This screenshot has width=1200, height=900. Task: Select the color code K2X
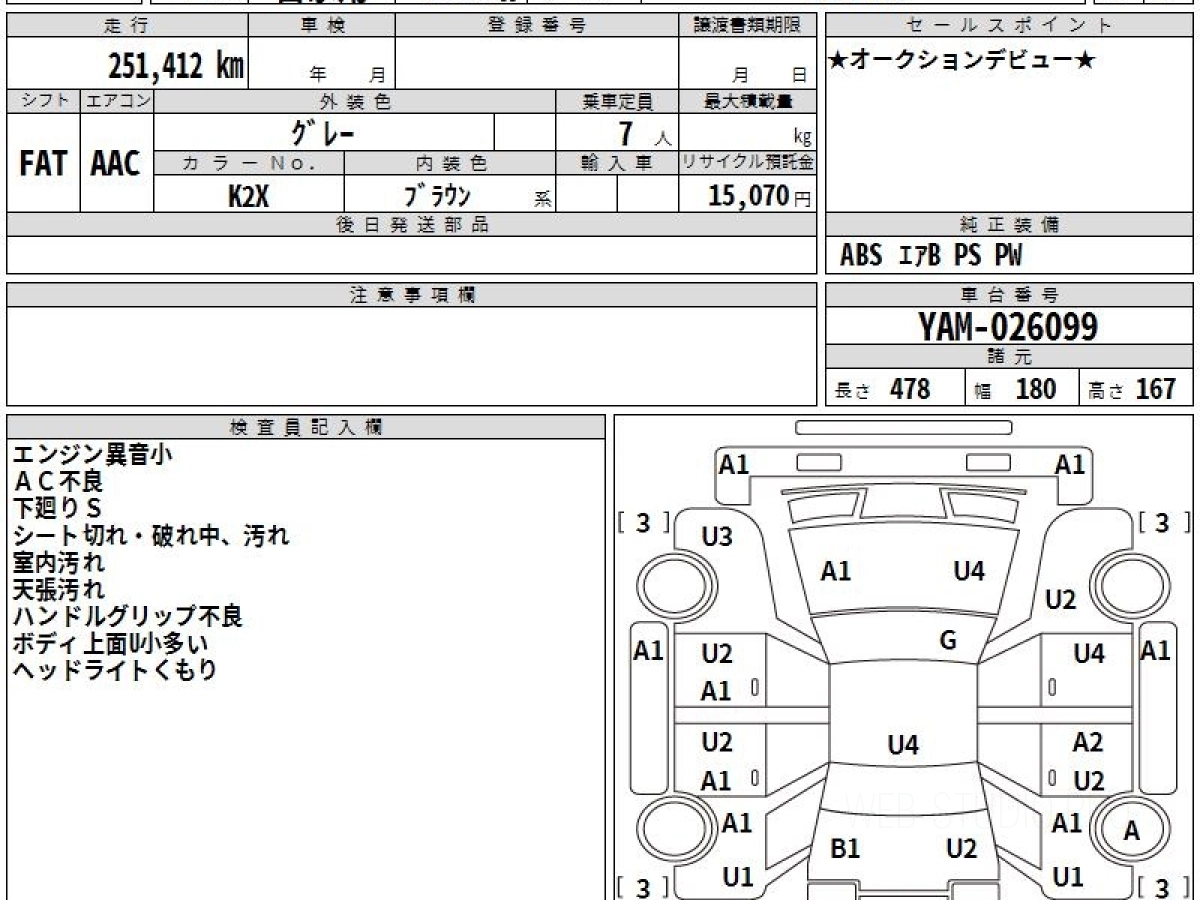tap(249, 195)
